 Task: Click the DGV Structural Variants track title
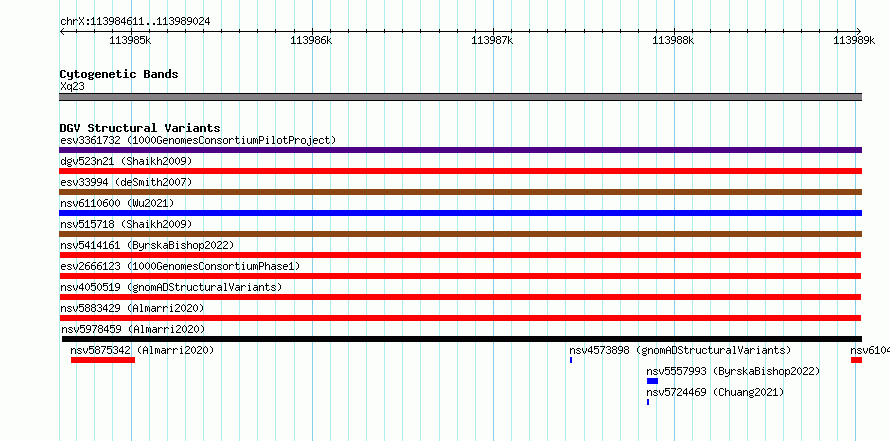[140, 128]
